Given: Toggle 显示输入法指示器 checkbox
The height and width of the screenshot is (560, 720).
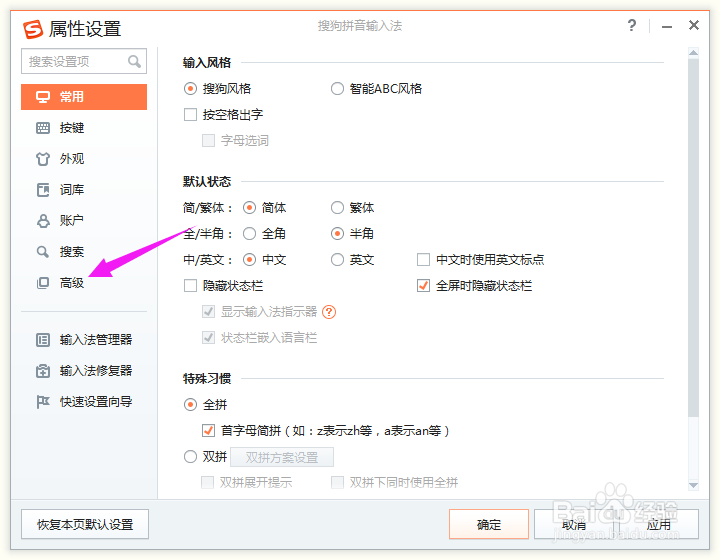Looking at the screenshot, I should click(x=208, y=312).
